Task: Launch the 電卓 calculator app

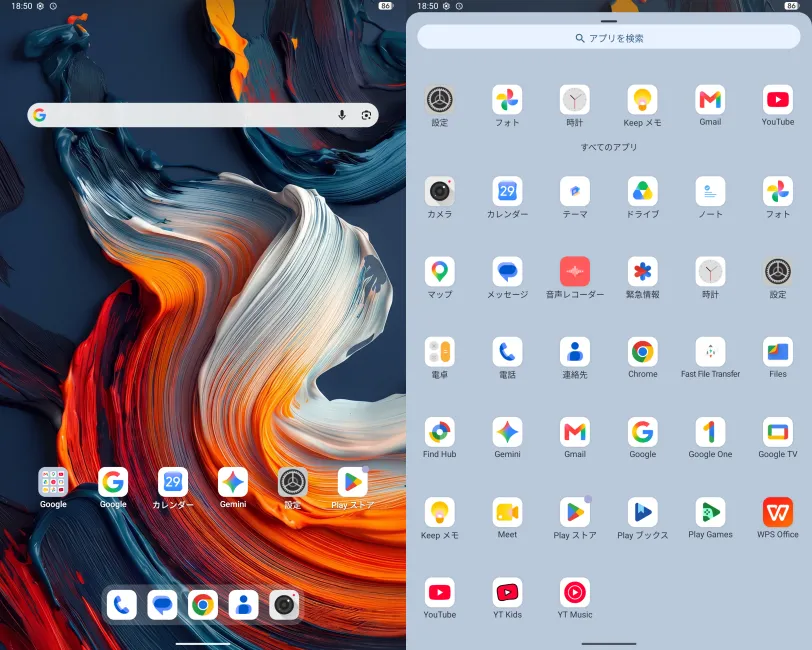Action: click(x=440, y=352)
